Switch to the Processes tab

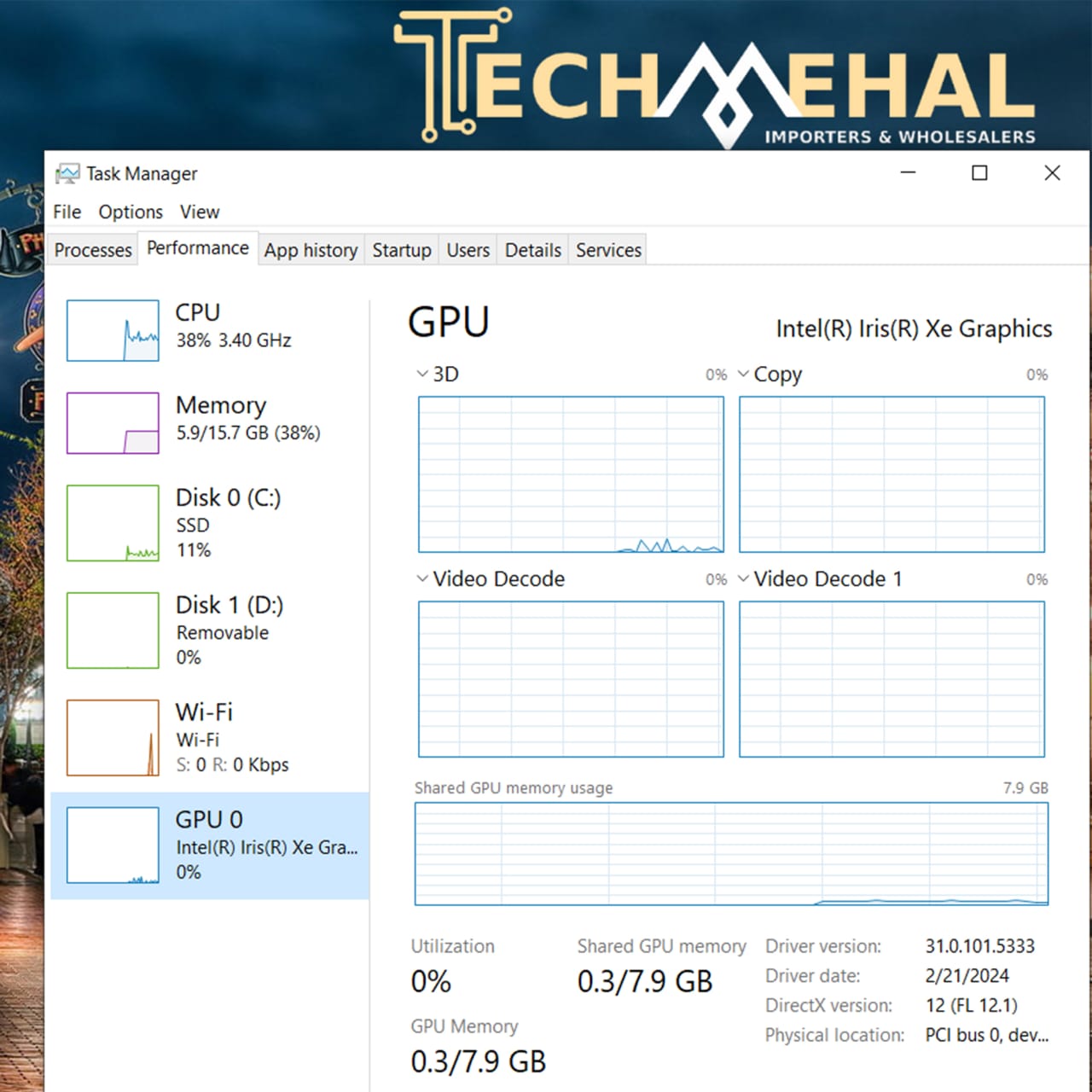[93, 250]
